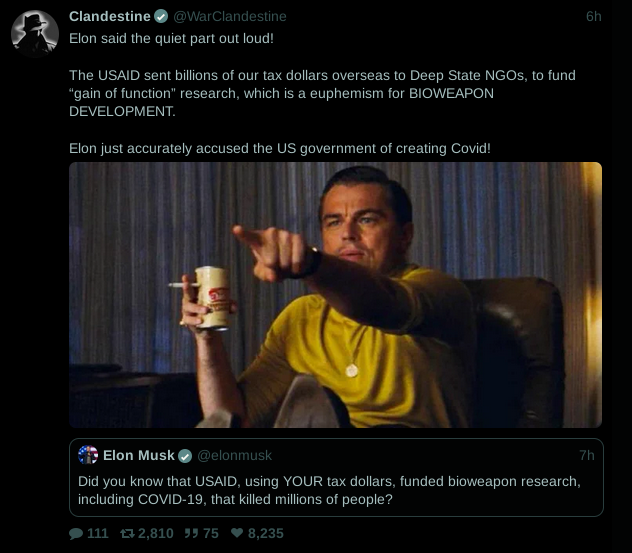
Task: Open the @WarClandestine handle link
Action: [x=229, y=17]
